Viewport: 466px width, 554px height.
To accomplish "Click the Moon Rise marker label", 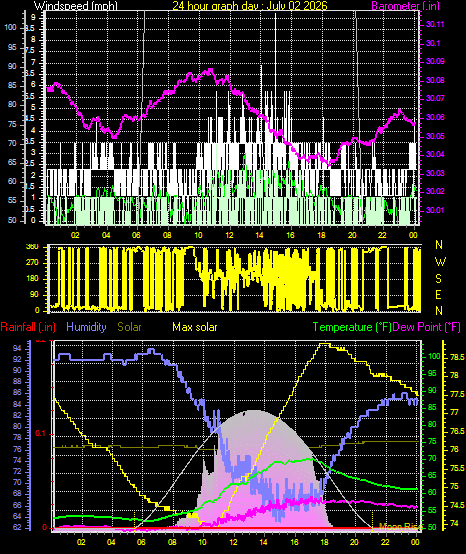I will click(x=400, y=527).
